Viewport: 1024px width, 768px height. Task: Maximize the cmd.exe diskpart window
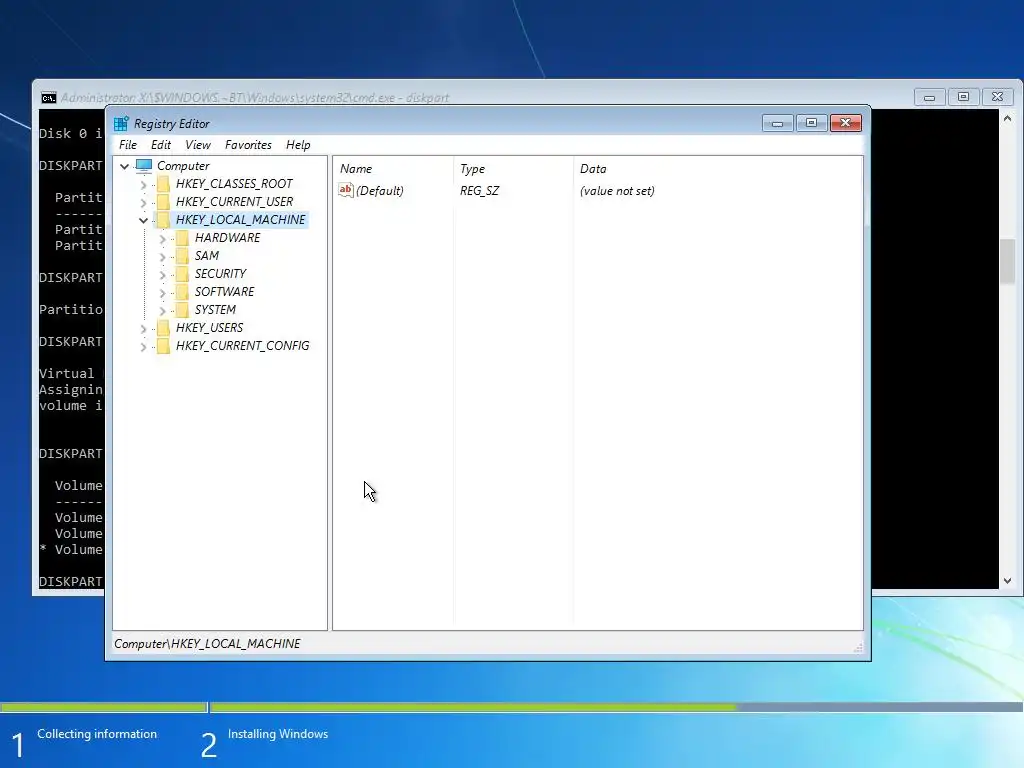point(963,97)
